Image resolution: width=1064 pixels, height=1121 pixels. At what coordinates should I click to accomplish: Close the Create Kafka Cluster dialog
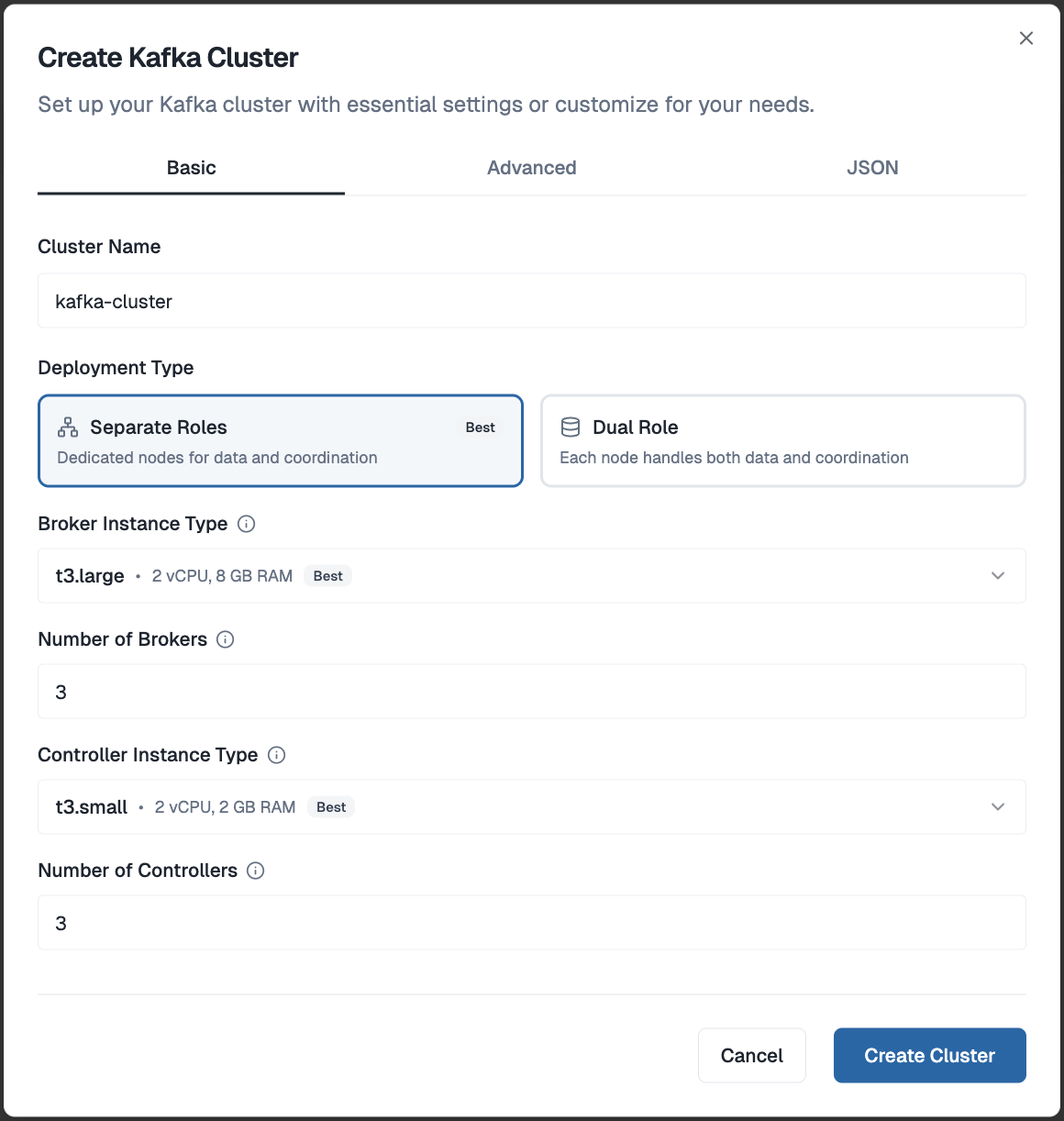(x=1025, y=38)
